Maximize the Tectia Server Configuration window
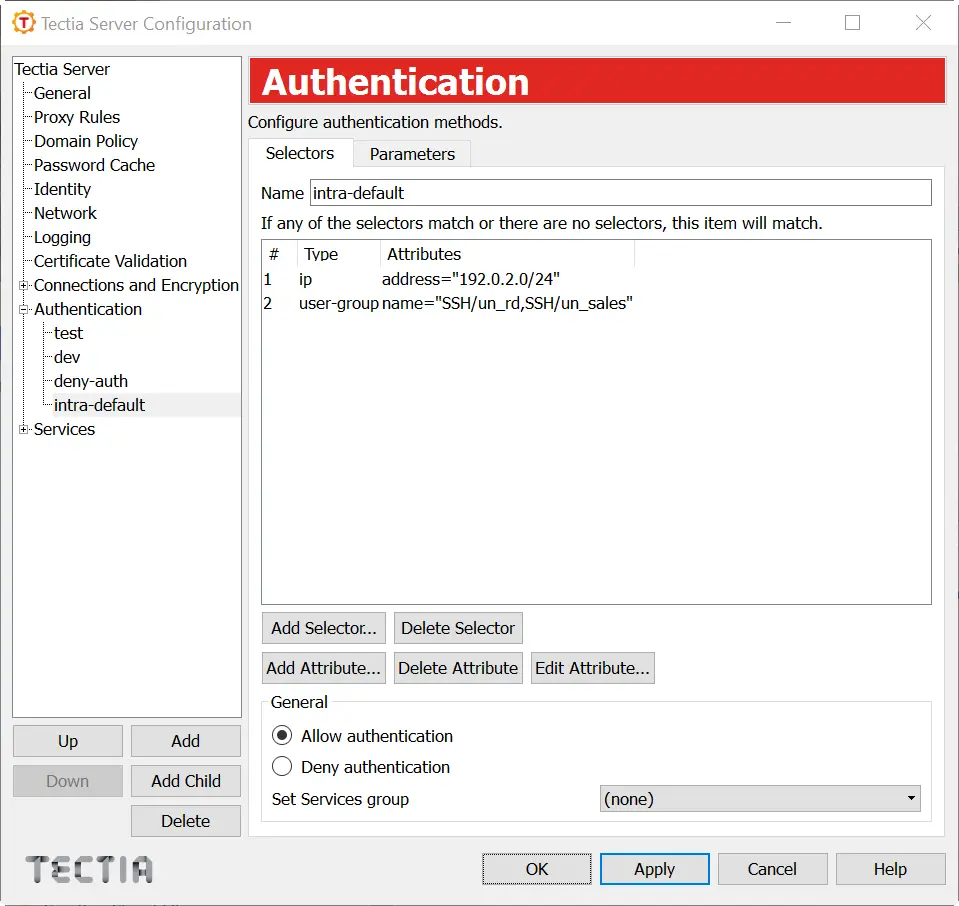The image size is (959, 906). (x=852, y=23)
